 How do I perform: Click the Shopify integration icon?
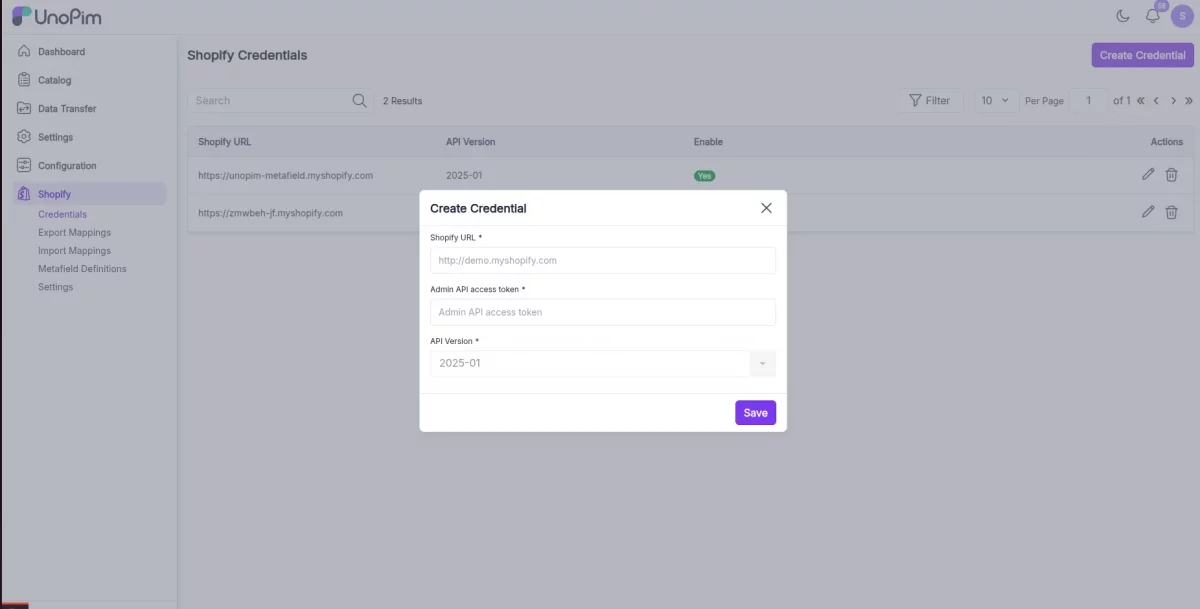point(23,193)
